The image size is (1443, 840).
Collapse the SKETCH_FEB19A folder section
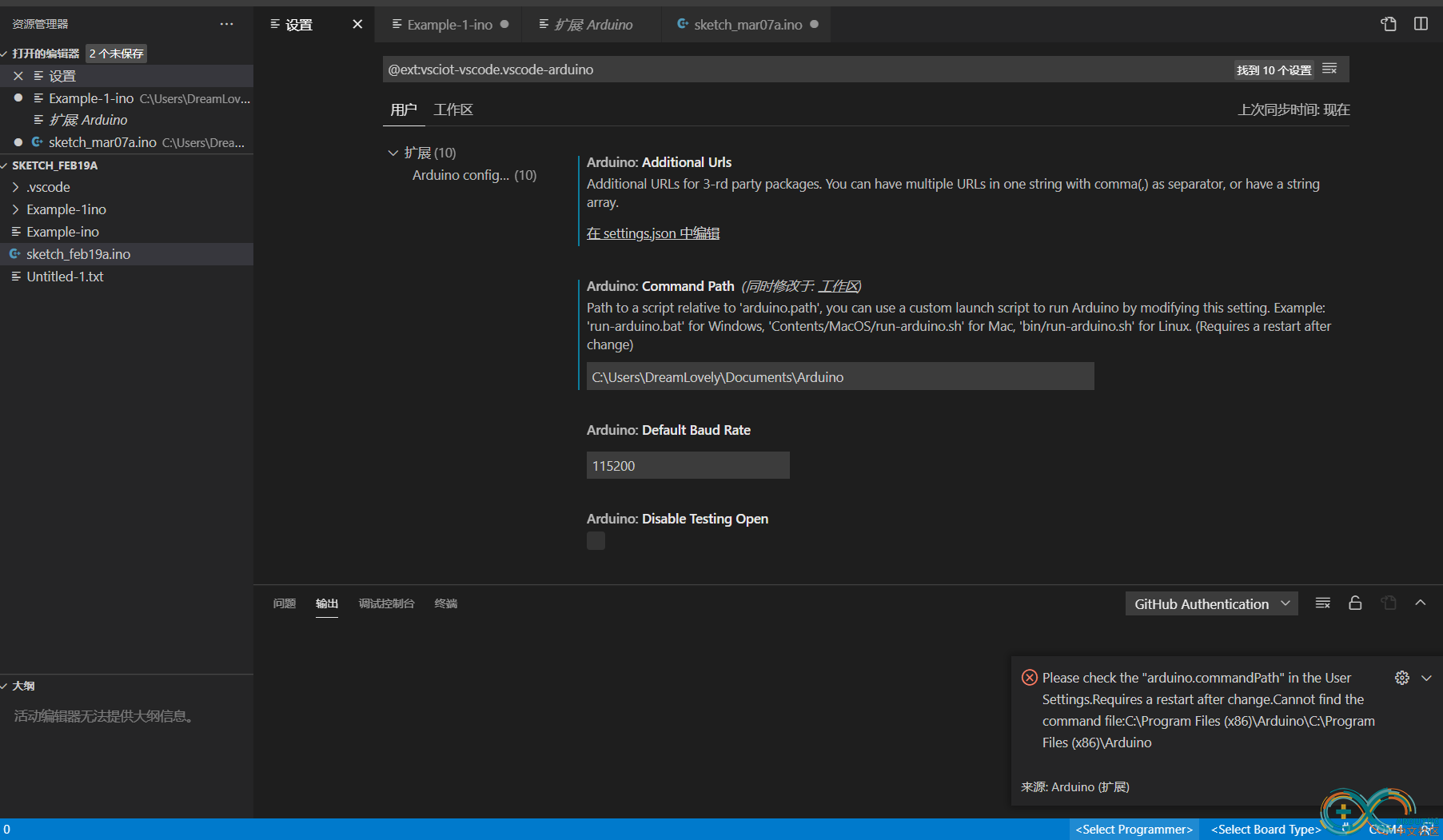5,165
